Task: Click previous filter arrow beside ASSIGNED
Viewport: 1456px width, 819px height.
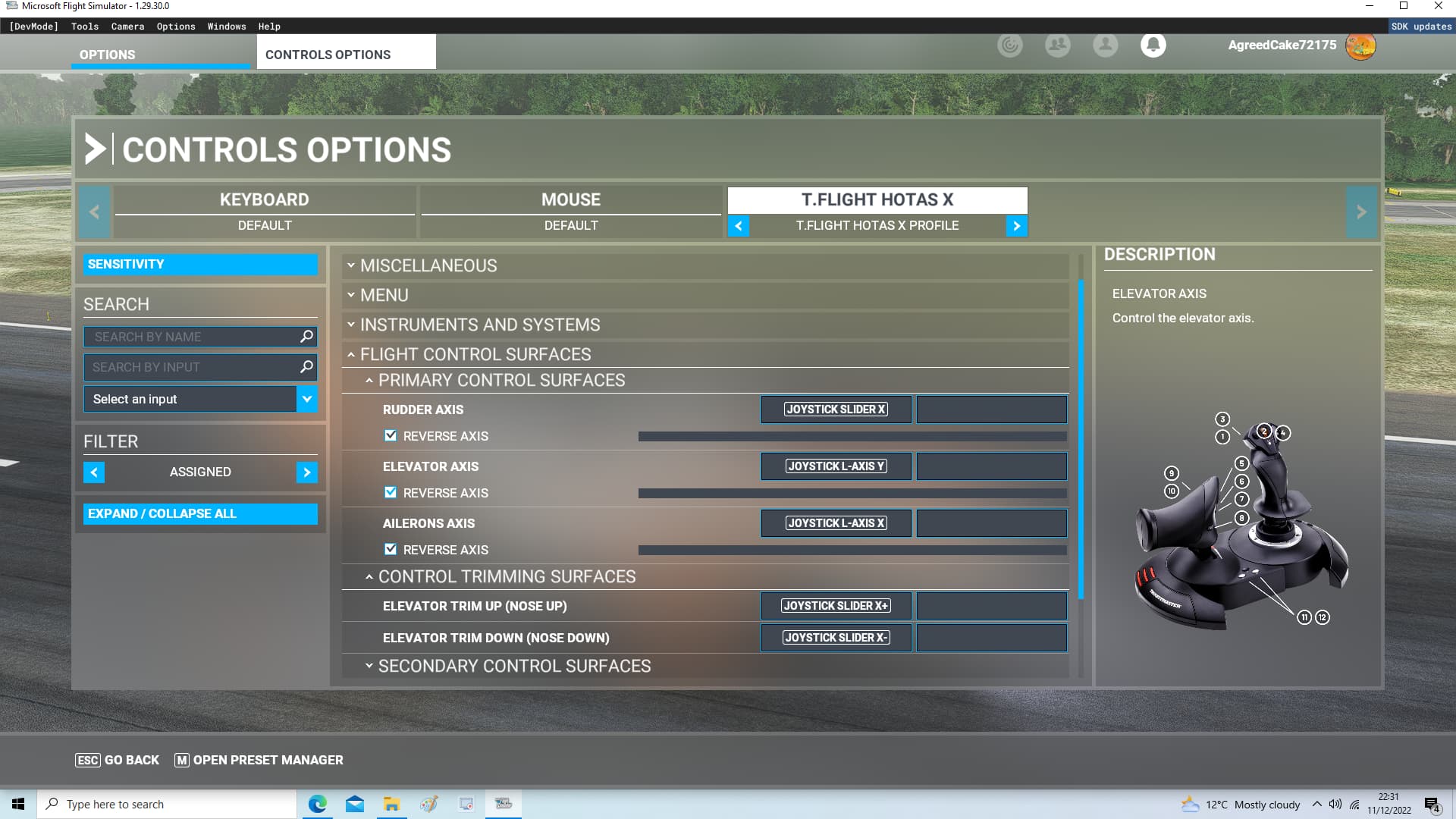Action: point(94,472)
